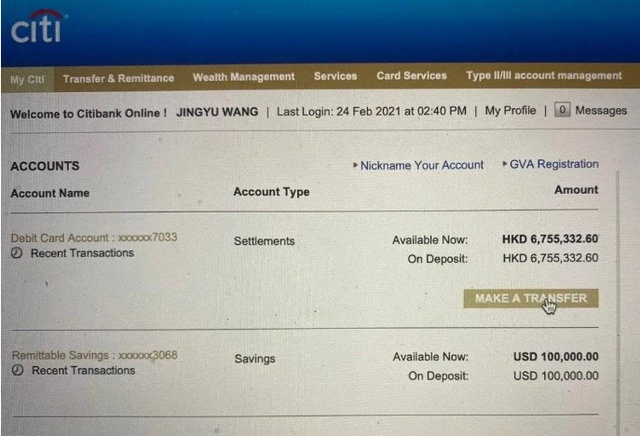View Recent Transactions for Debit Card Account
640x436 pixels.
[82, 253]
